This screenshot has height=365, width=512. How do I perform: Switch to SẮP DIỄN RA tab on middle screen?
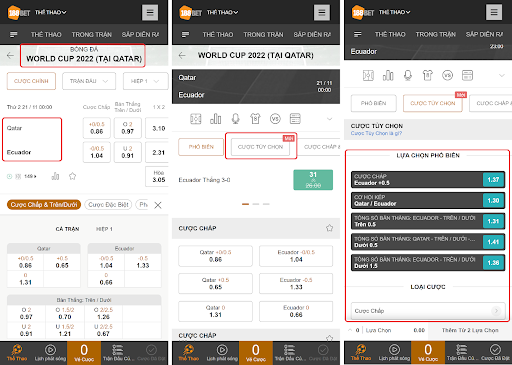pyautogui.click(x=312, y=34)
